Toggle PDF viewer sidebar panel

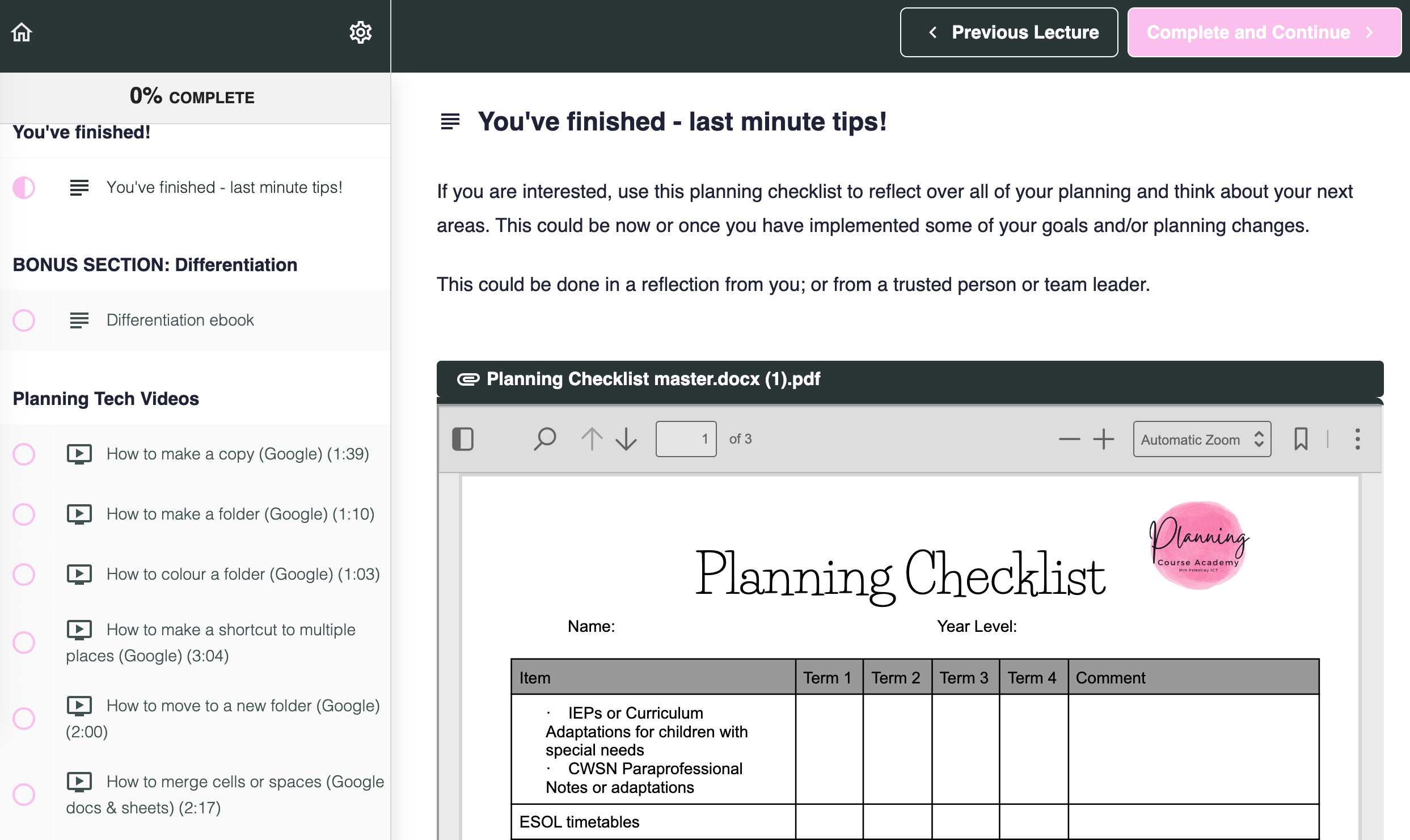click(463, 439)
